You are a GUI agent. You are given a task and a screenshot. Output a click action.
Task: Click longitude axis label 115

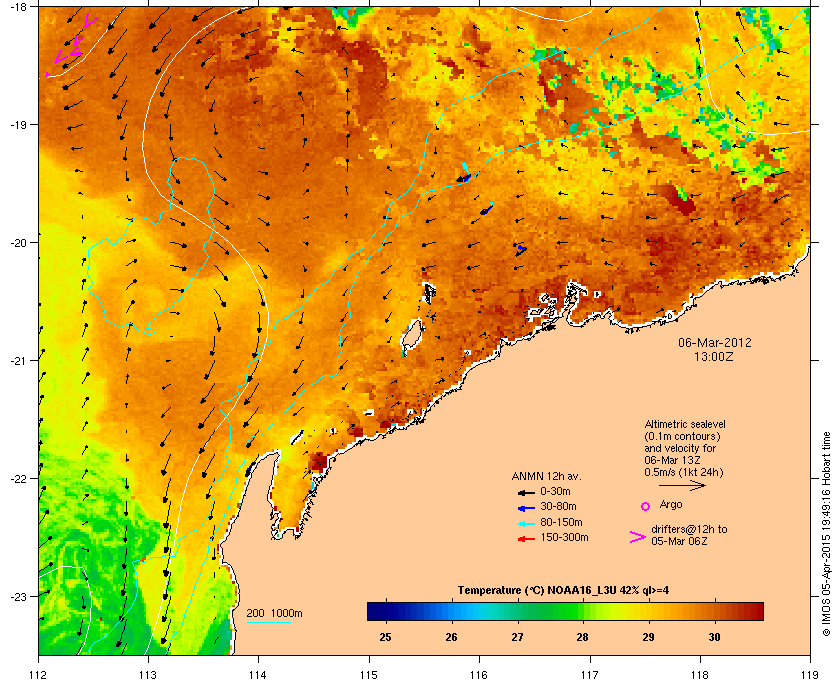click(x=369, y=674)
